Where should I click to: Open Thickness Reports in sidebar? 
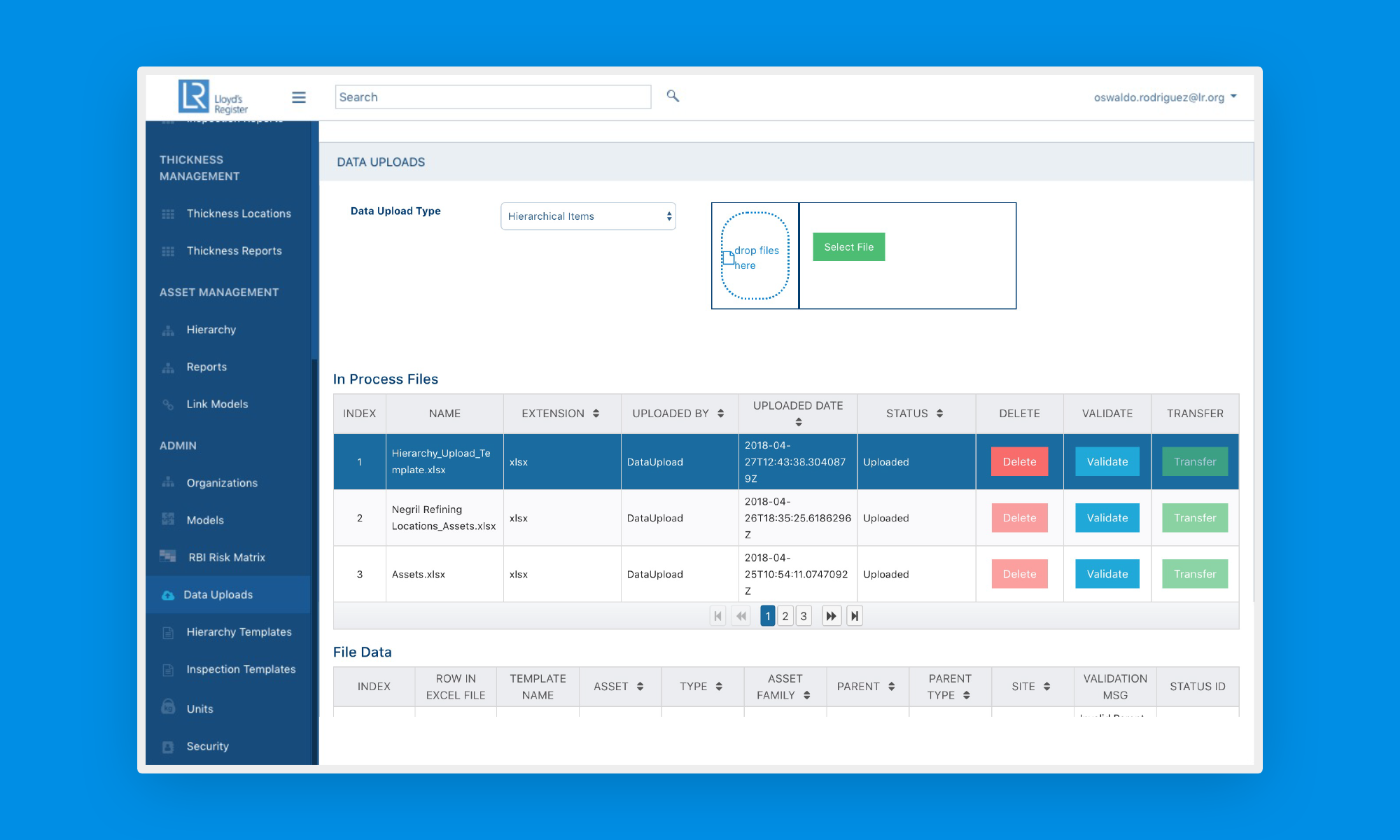pyautogui.click(x=234, y=251)
